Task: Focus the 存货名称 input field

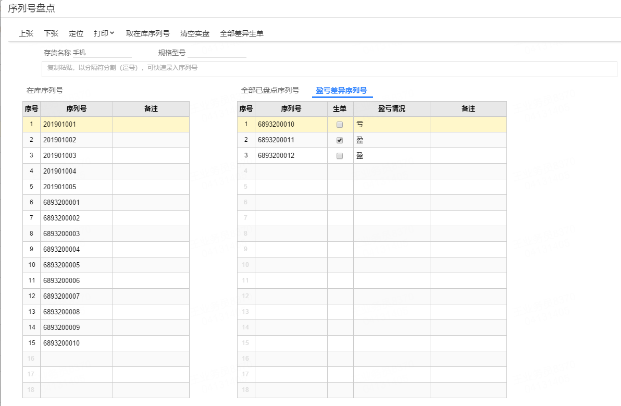Action: coord(102,53)
